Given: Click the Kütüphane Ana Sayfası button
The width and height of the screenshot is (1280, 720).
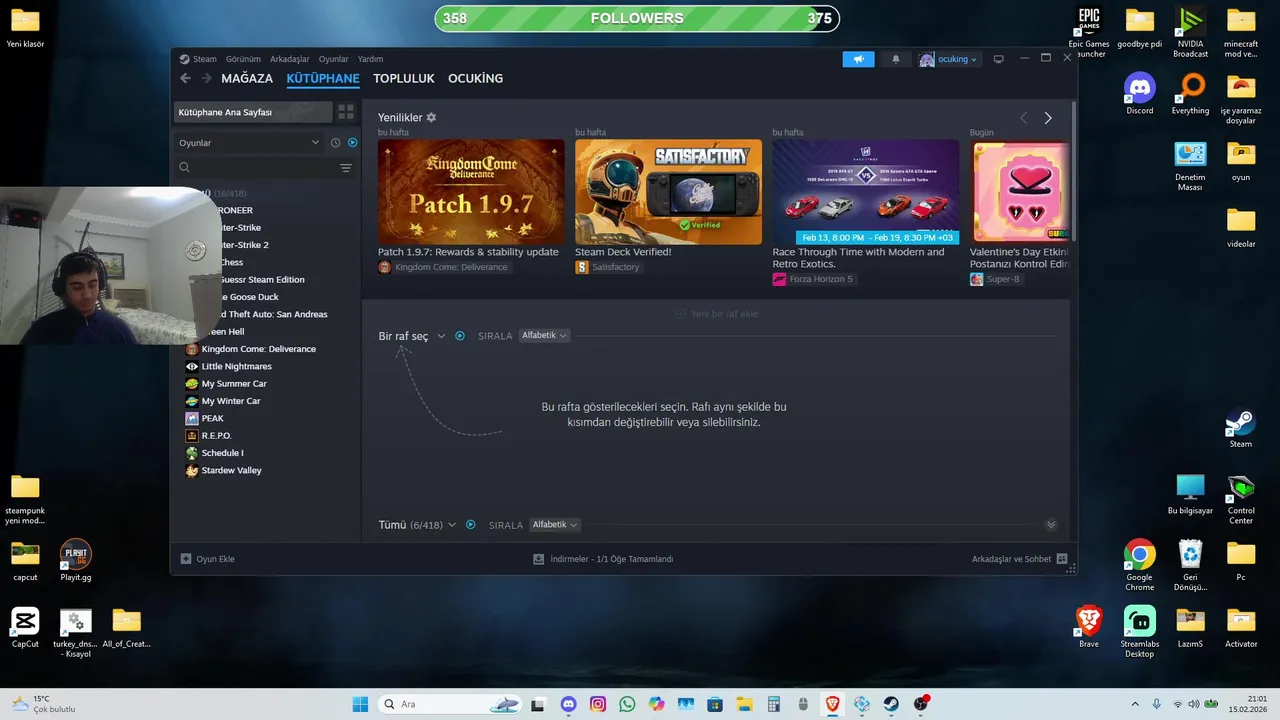Looking at the screenshot, I should [253, 112].
